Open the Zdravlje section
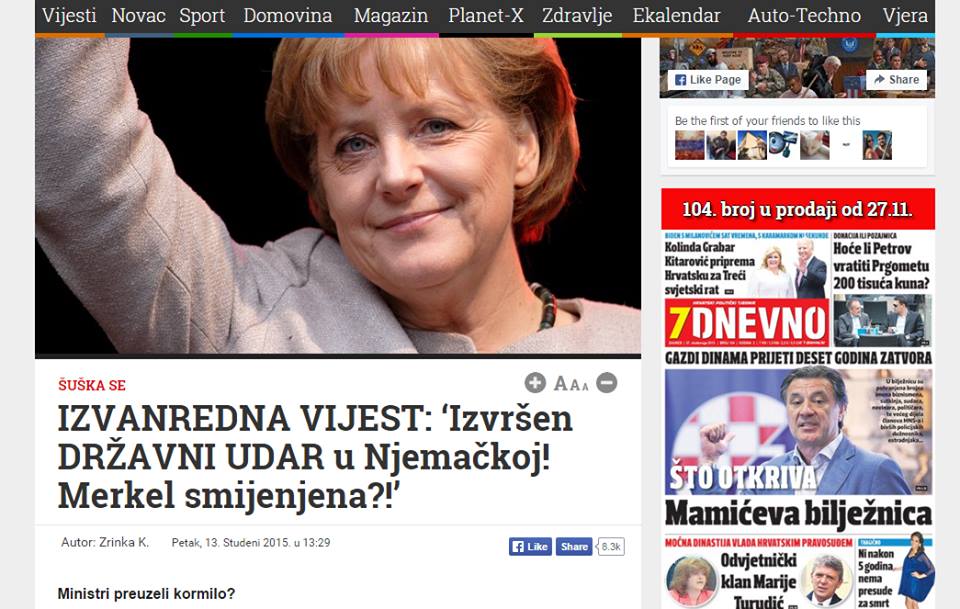This screenshot has width=960, height=609. point(577,15)
